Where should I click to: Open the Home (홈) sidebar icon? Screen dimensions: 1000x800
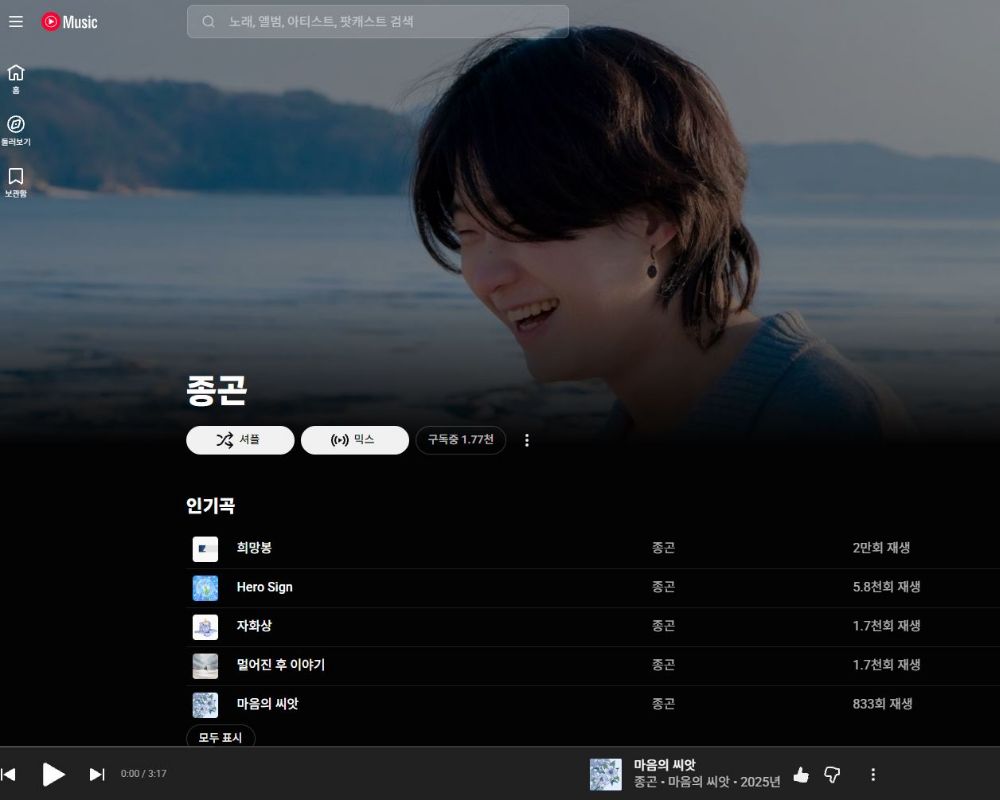pyautogui.click(x=16, y=79)
